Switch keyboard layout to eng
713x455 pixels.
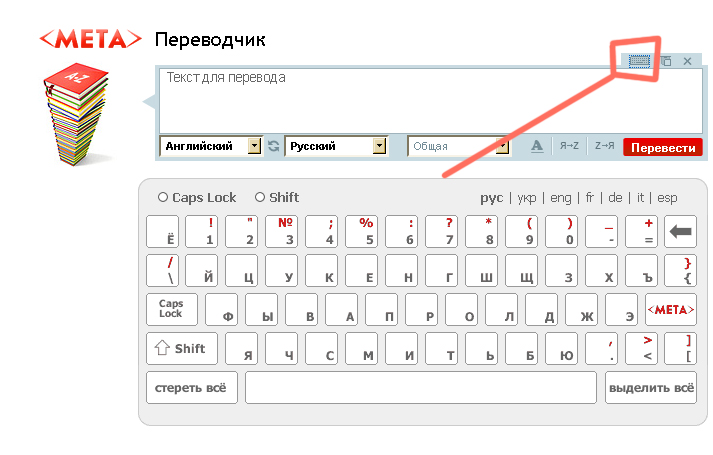[561, 198]
